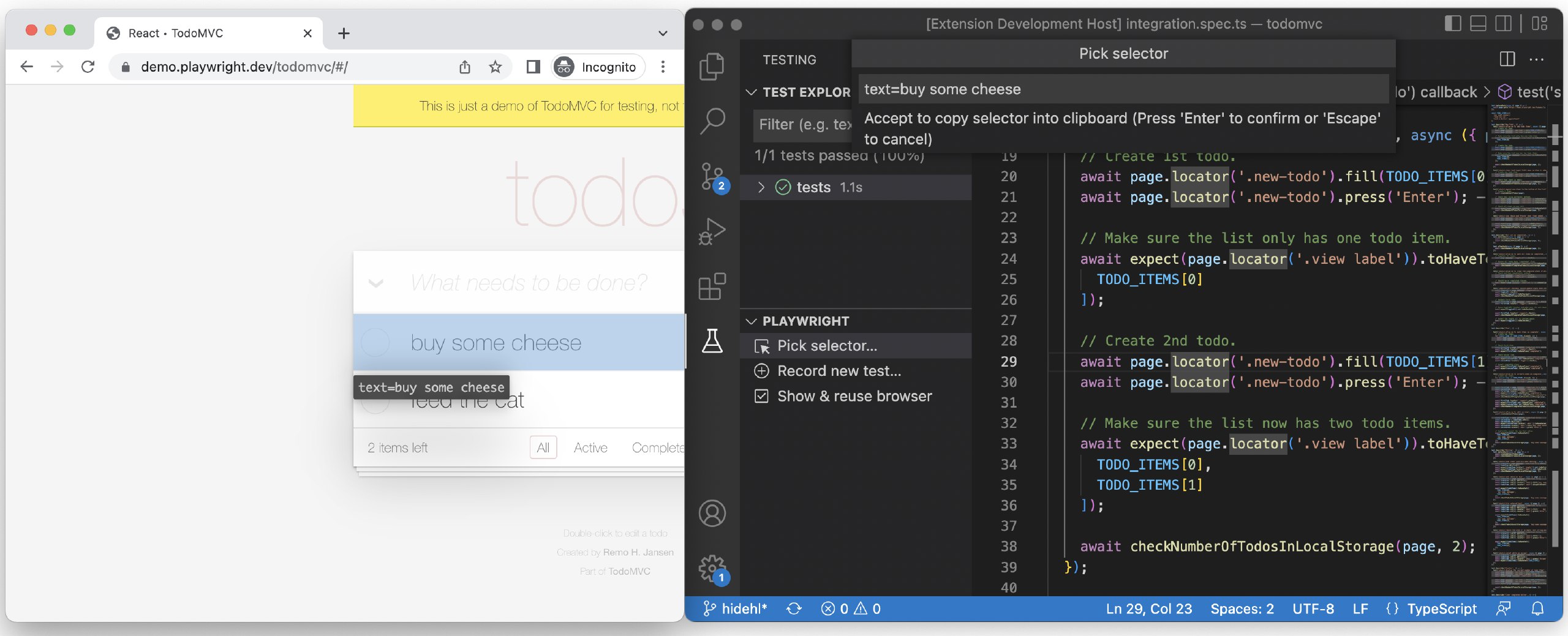Screen dimensions: 1568x636
Task: Click the Record new test plus icon
Action: (761, 371)
